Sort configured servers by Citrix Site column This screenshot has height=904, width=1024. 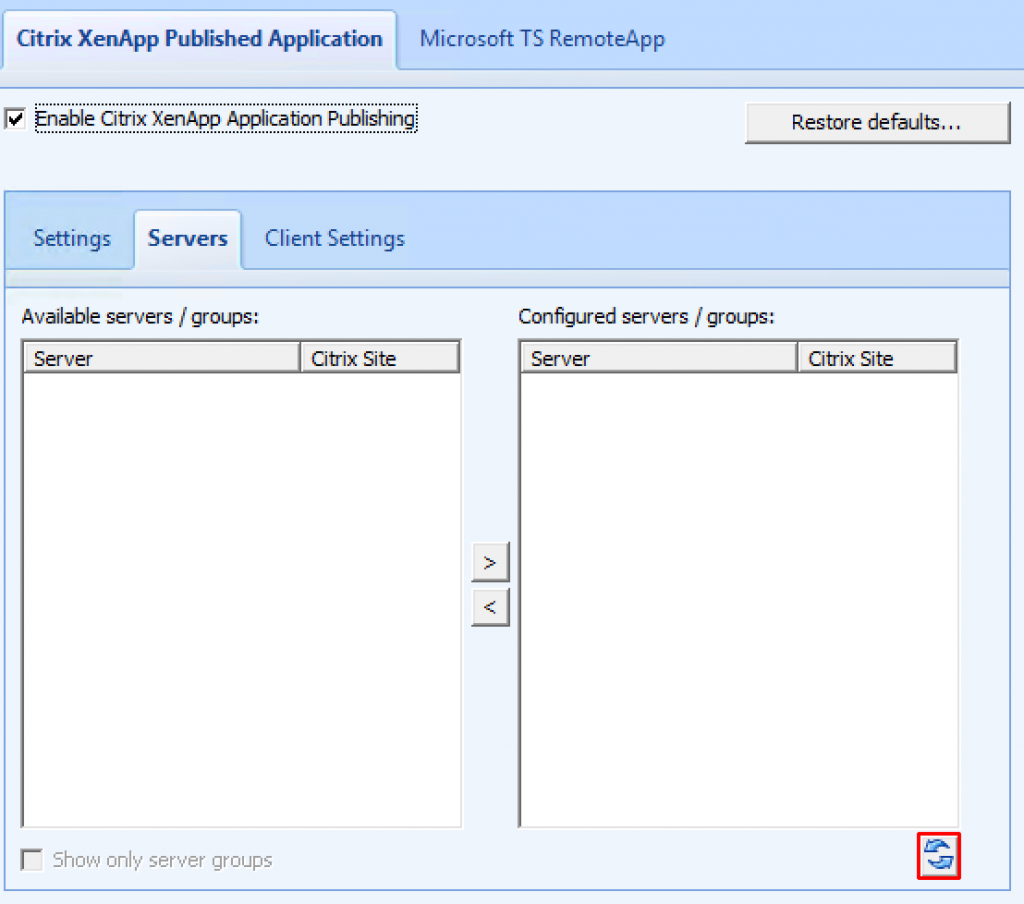tap(877, 357)
